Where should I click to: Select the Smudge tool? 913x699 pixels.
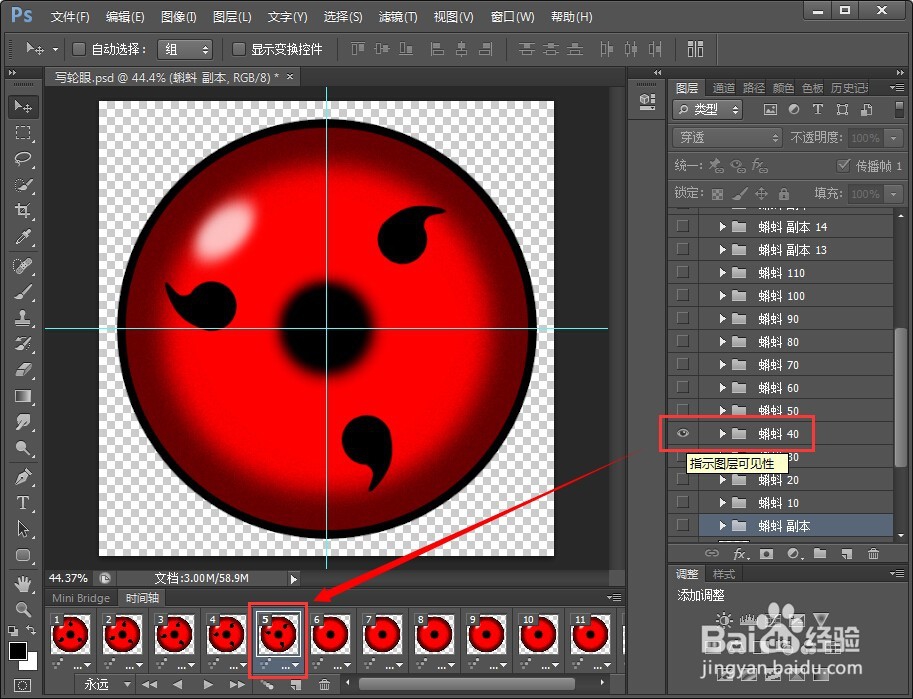coord(23,422)
